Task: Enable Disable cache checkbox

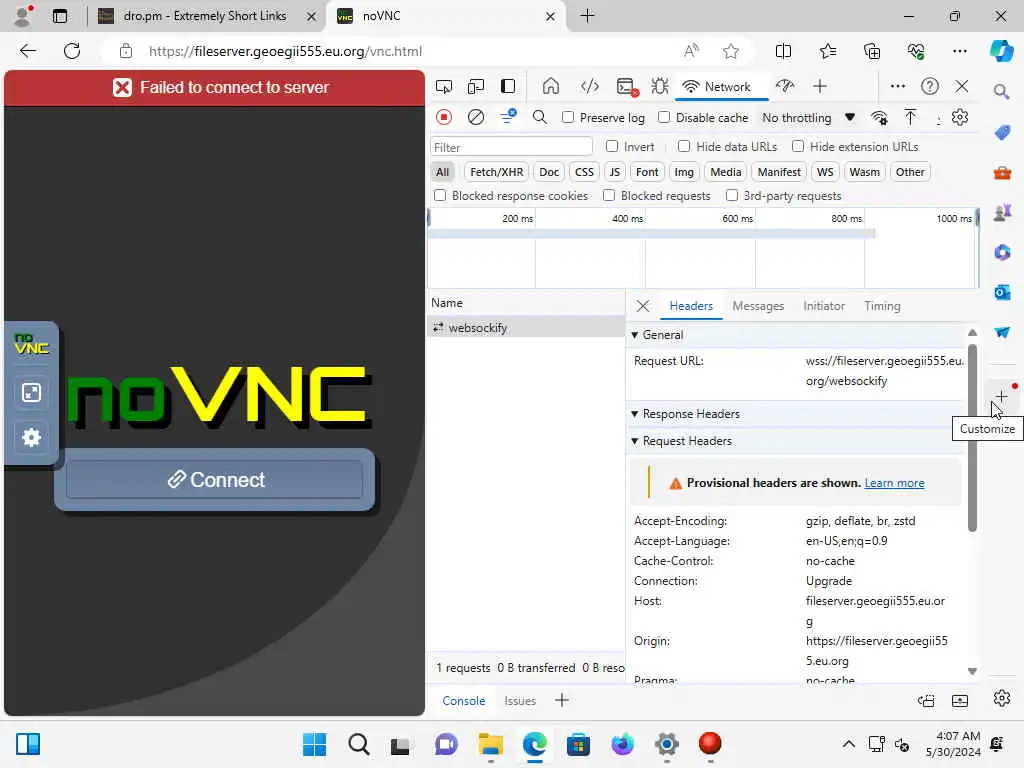Action: [664, 117]
